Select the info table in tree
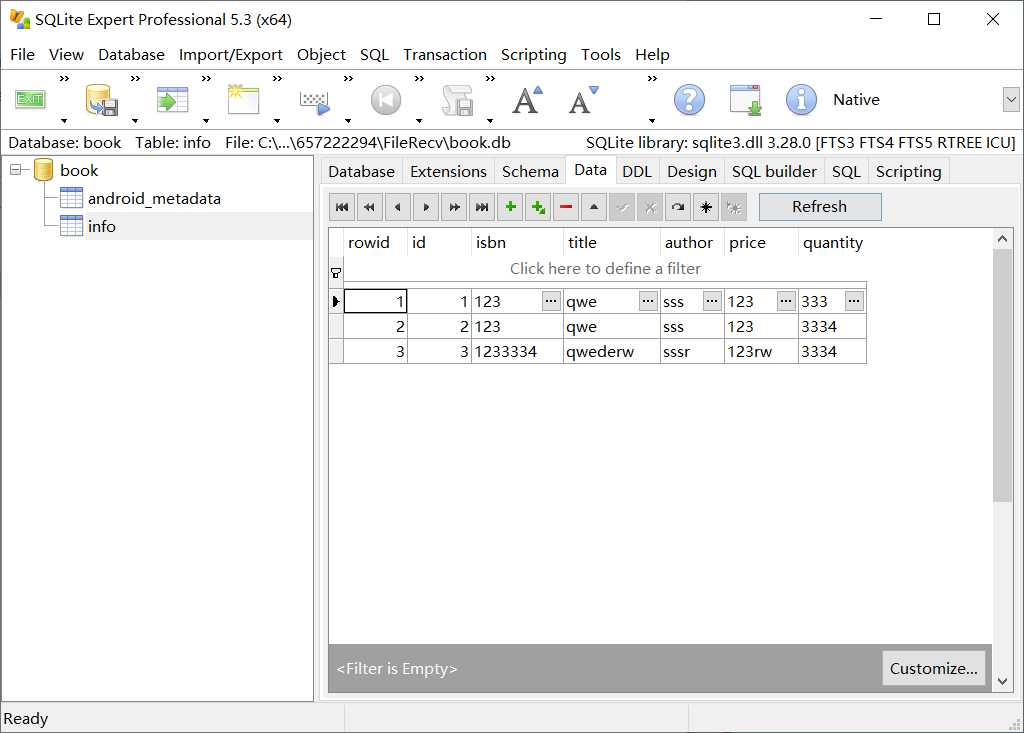 pyautogui.click(x=102, y=227)
